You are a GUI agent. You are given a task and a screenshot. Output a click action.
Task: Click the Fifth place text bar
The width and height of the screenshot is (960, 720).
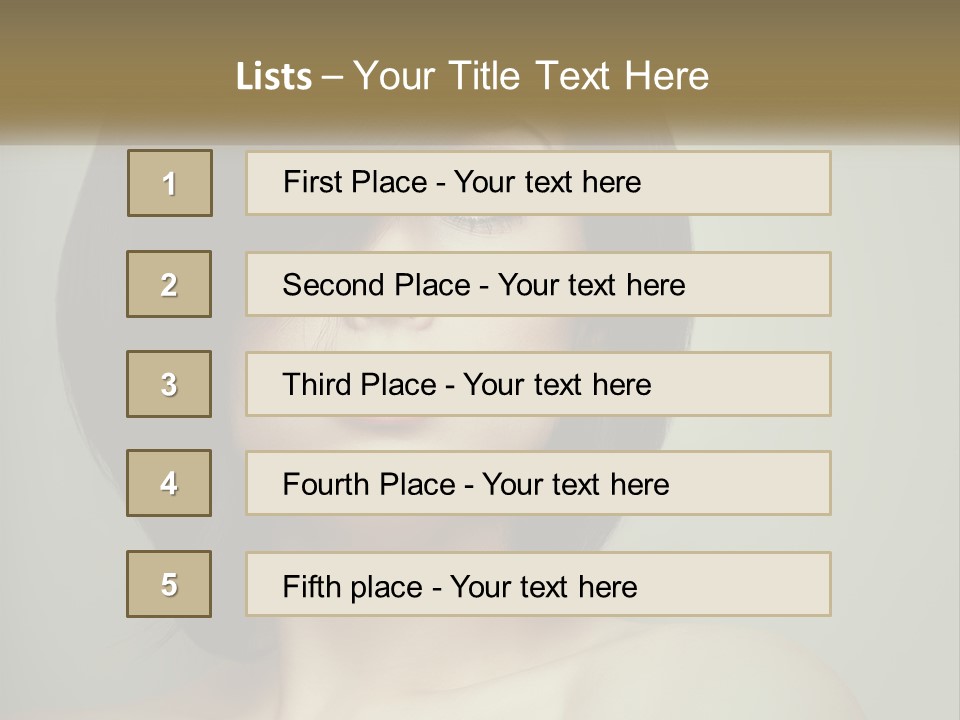pyautogui.click(x=538, y=584)
